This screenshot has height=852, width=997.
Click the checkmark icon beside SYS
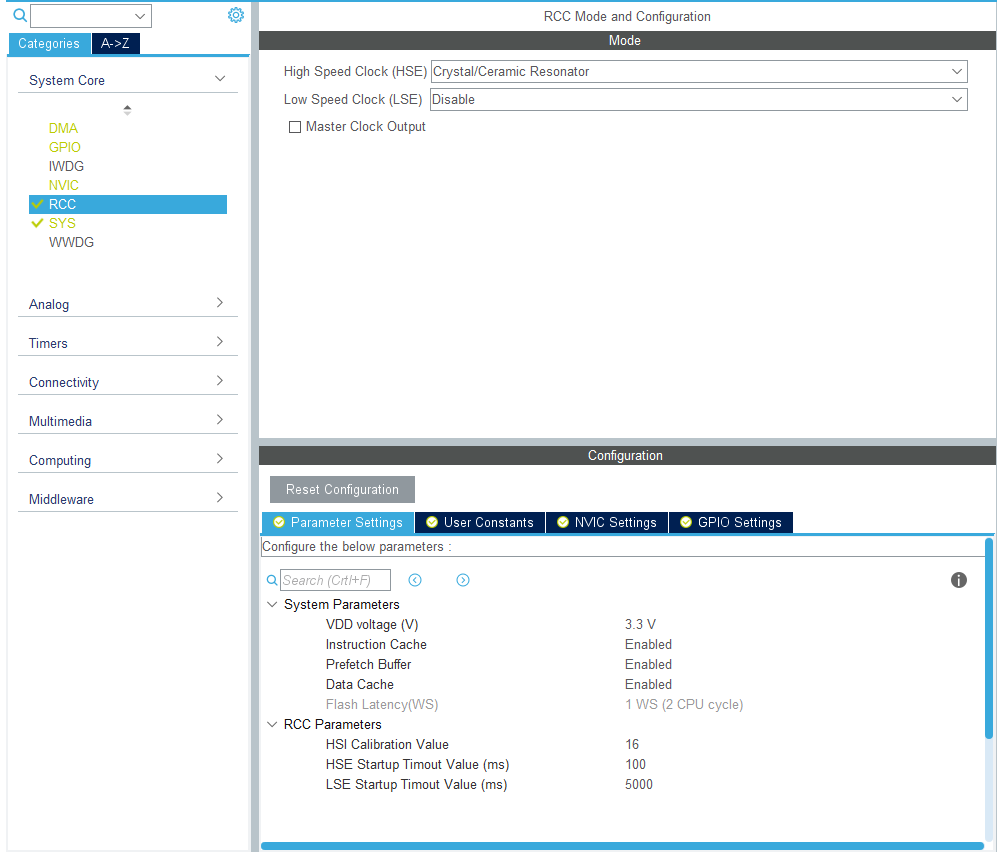37,223
